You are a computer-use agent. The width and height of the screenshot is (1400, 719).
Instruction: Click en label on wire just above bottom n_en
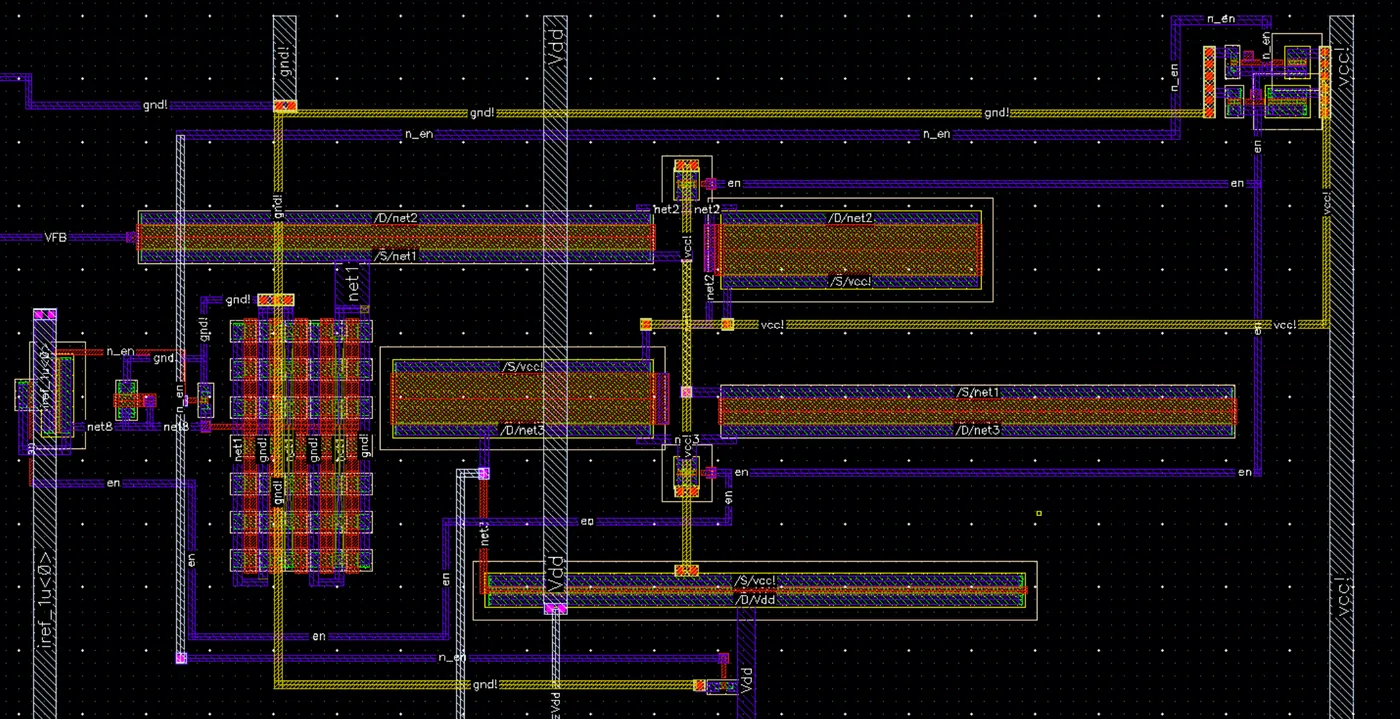click(x=319, y=636)
